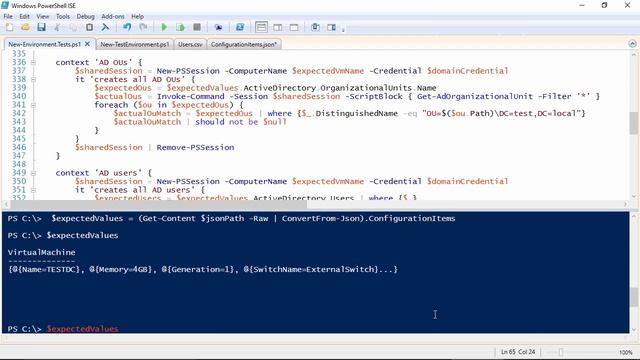Collapse 'creates all AD users' block line 351
The width and height of the screenshot is (640, 360).
point(33,190)
